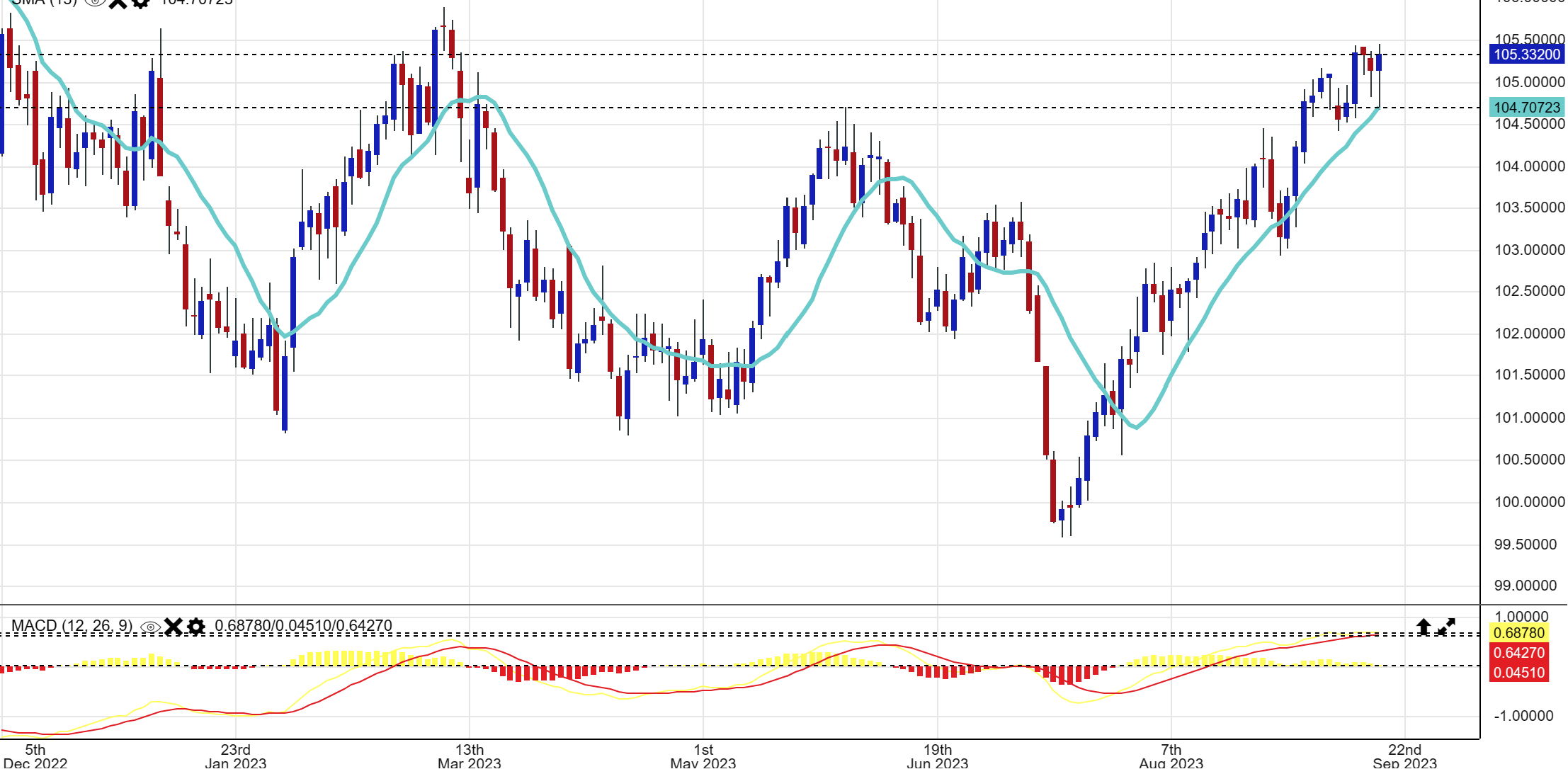Image resolution: width=1568 pixels, height=769 pixels.
Task: Move MACD panel up with arrow
Action: 1424,627
